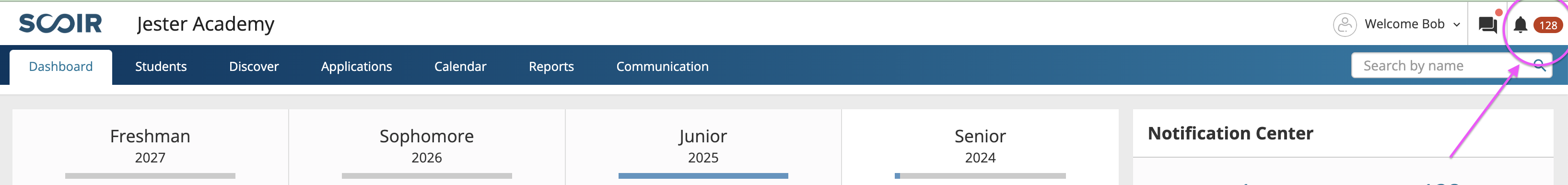Click the 128 notification count badge
The height and width of the screenshot is (185, 1568).
coord(1547,25)
